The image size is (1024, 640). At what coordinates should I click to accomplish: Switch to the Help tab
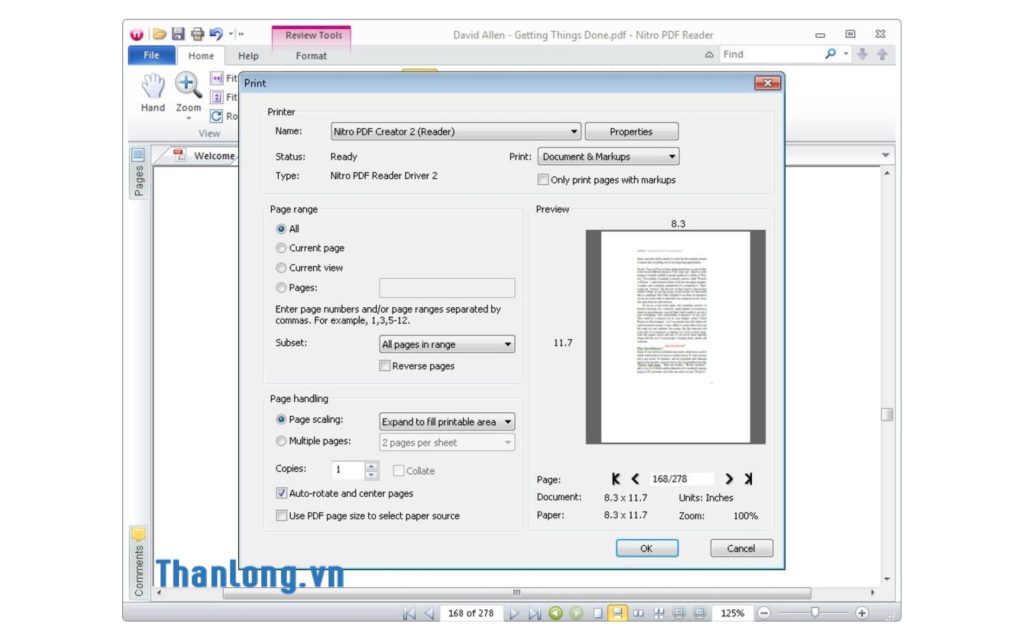[248, 56]
